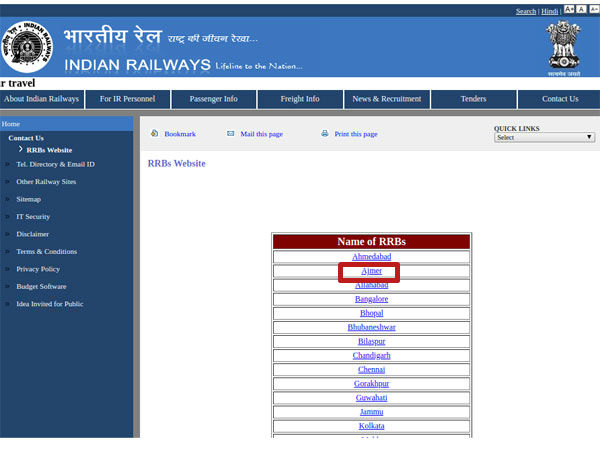Image resolution: width=600 pixels, height=450 pixels.
Task: Open Freight Info menu
Action: pos(300,99)
